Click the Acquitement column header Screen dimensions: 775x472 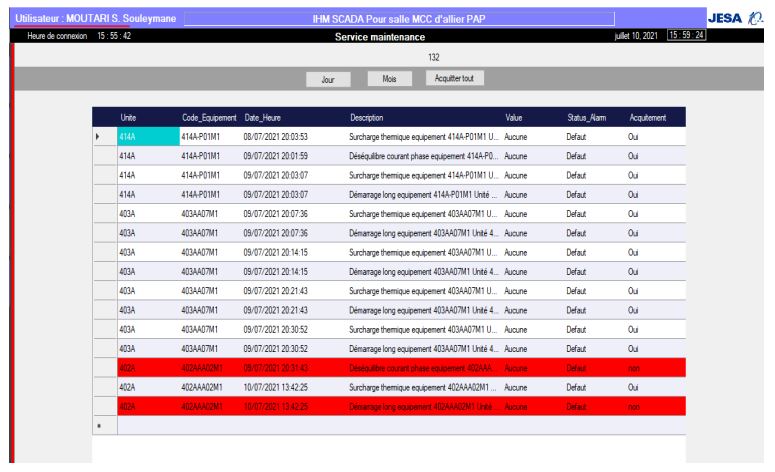648,117
